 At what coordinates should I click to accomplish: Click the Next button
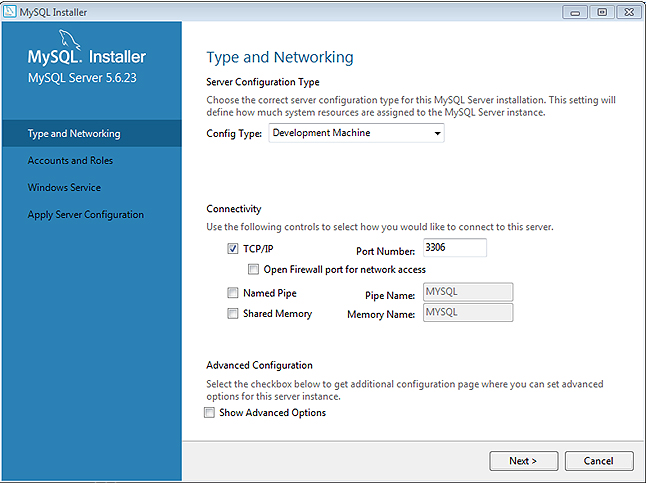coord(523,461)
